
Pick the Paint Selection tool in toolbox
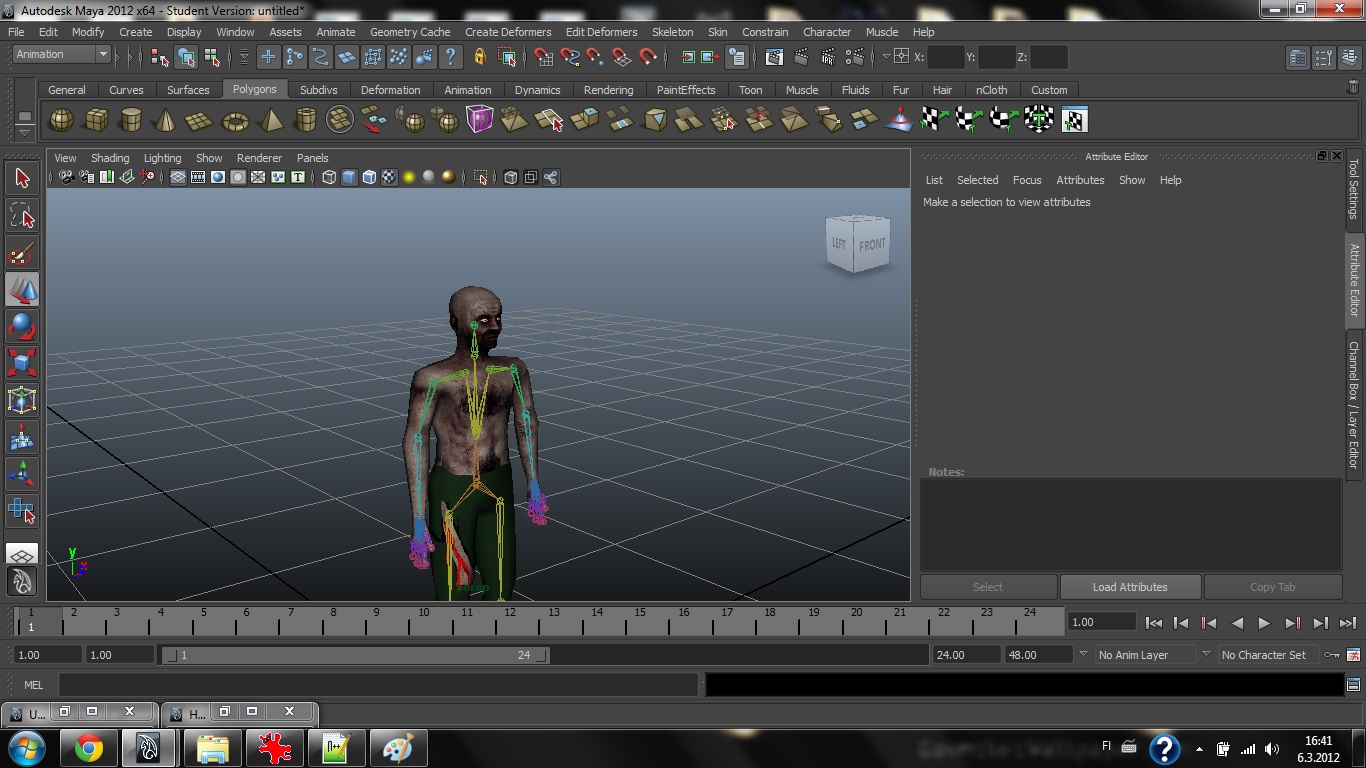(x=22, y=252)
